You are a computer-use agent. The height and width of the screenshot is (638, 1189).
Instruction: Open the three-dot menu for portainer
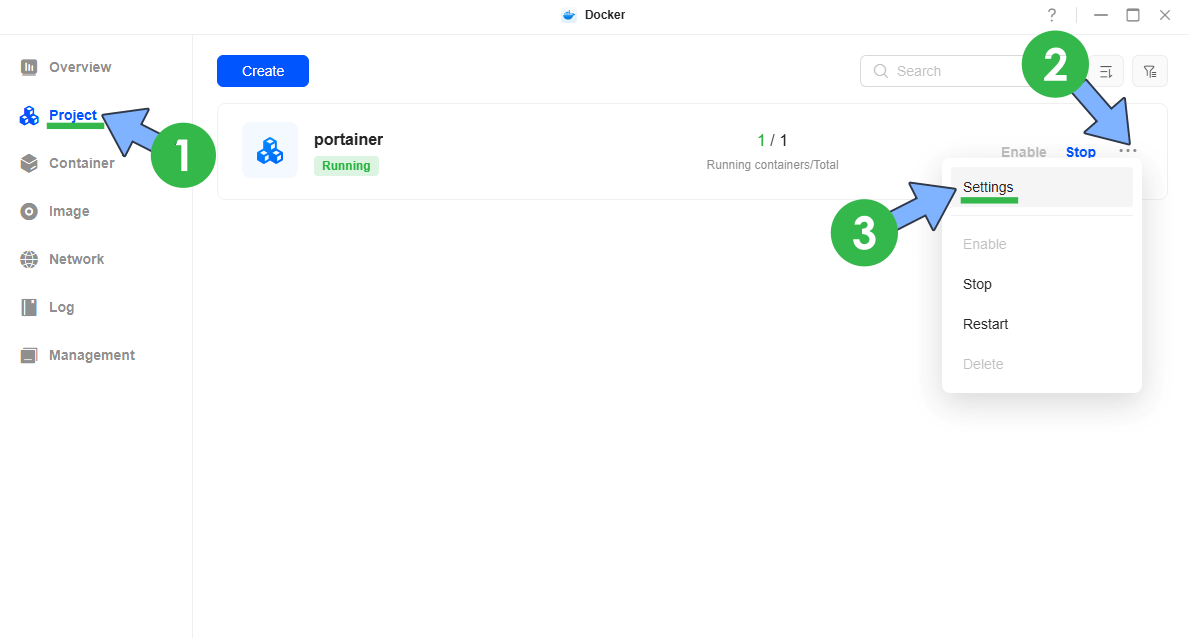[x=1128, y=151]
